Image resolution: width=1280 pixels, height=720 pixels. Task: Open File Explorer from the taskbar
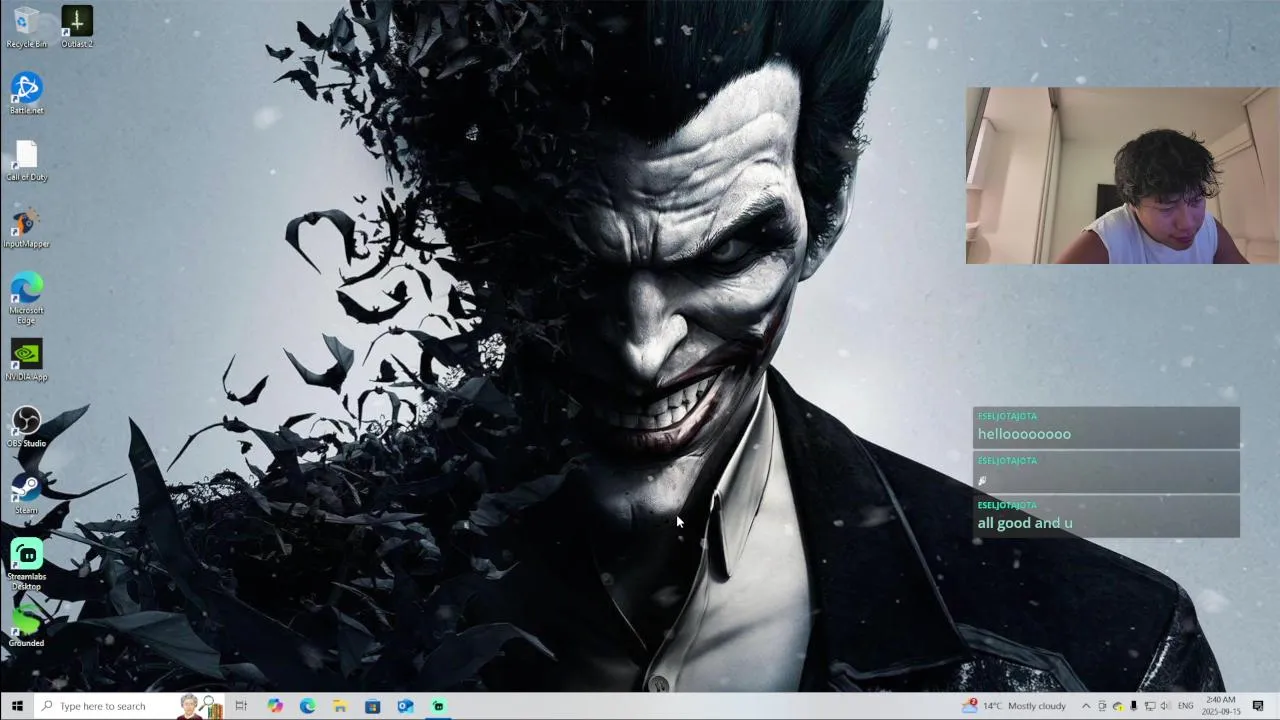coord(340,706)
